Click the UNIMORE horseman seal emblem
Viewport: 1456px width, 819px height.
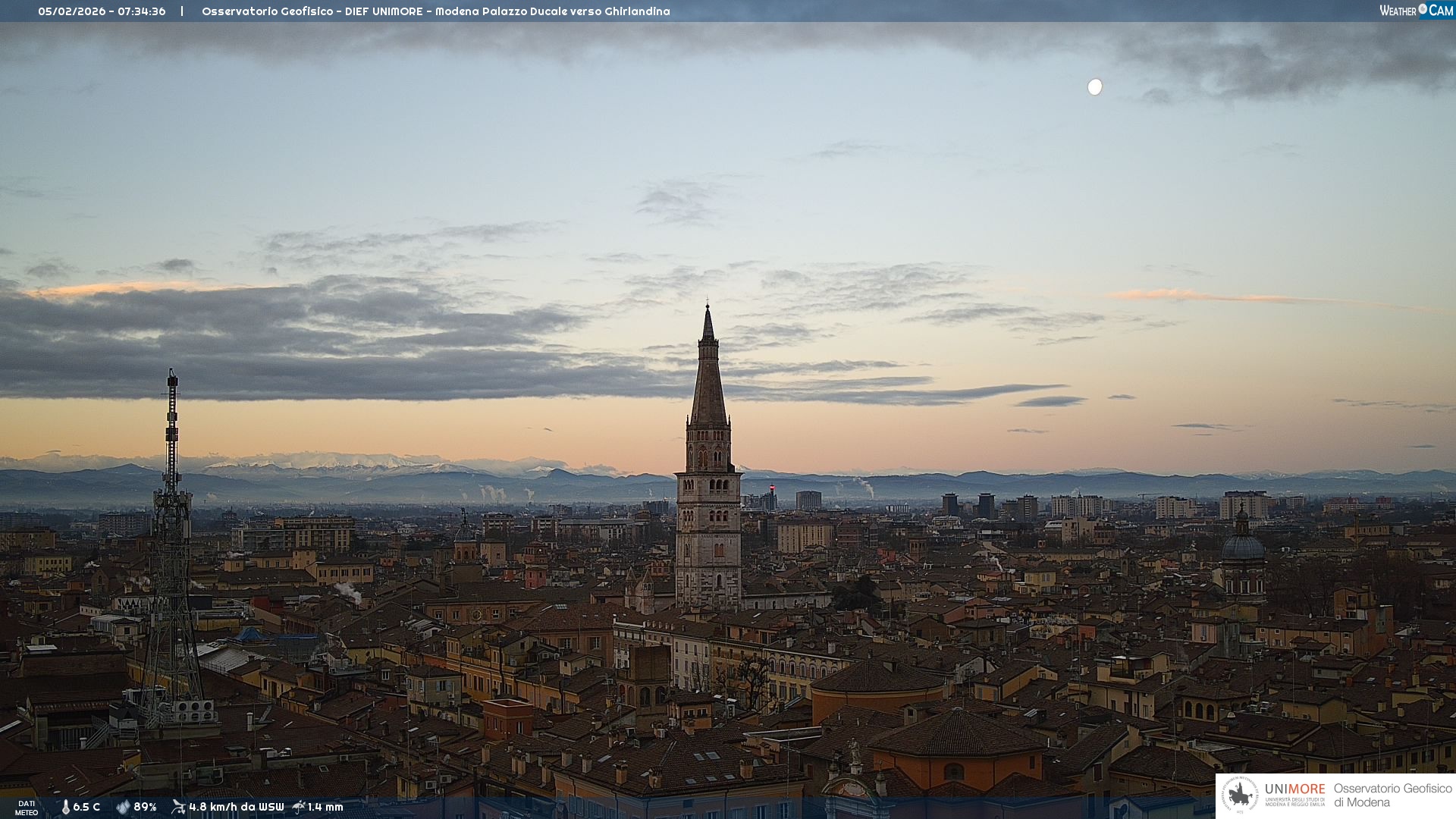click(1240, 795)
